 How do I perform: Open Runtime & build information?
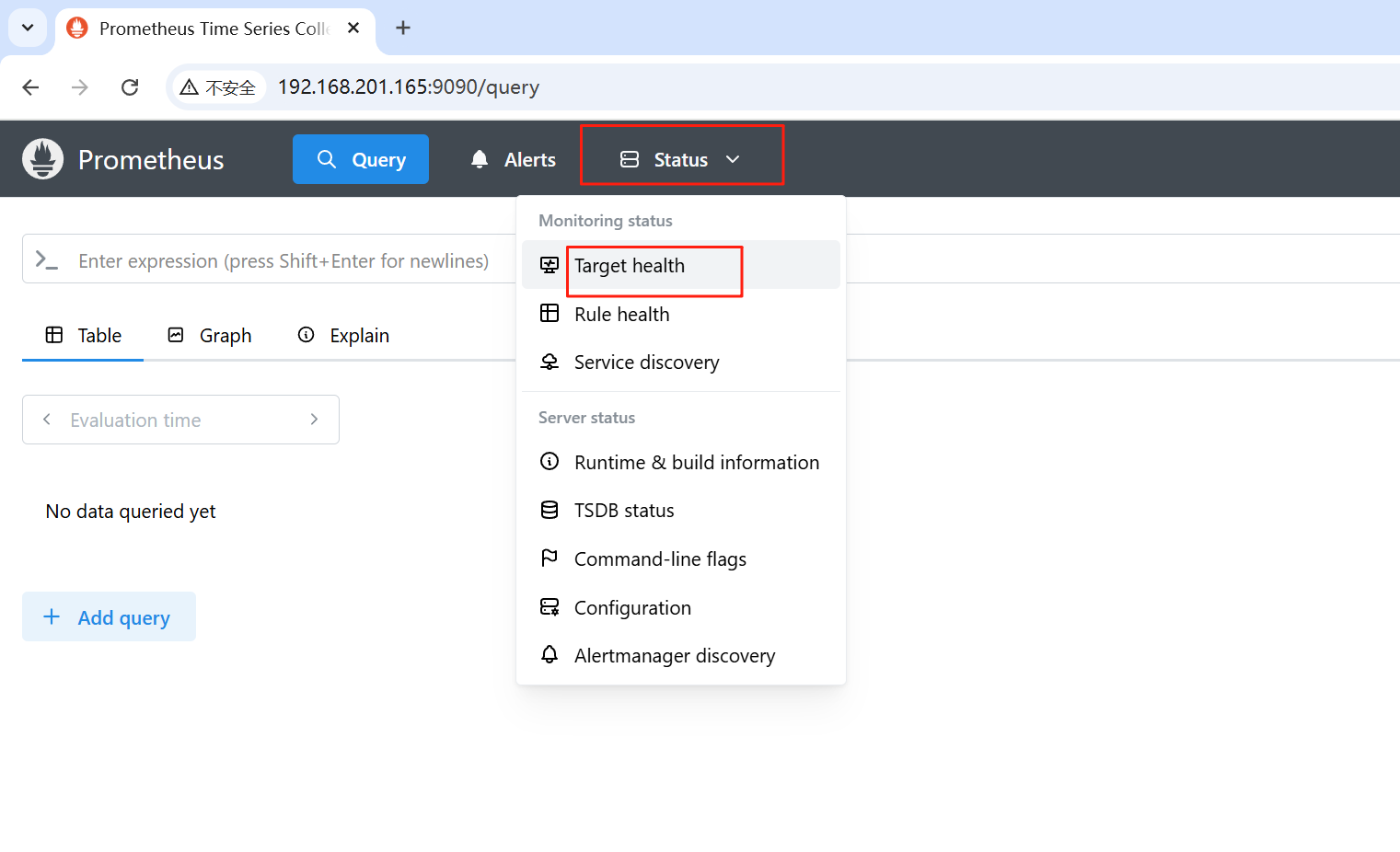click(x=681, y=462)
